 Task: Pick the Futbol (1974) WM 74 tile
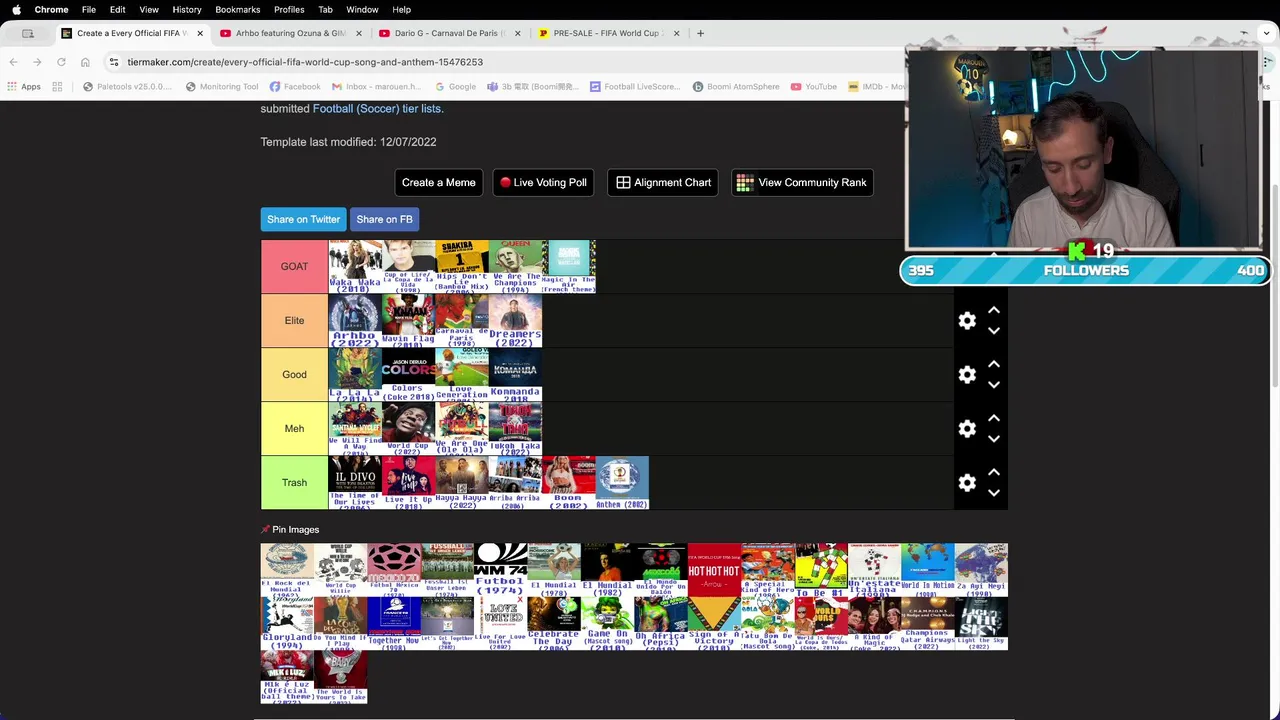point(501,570)
